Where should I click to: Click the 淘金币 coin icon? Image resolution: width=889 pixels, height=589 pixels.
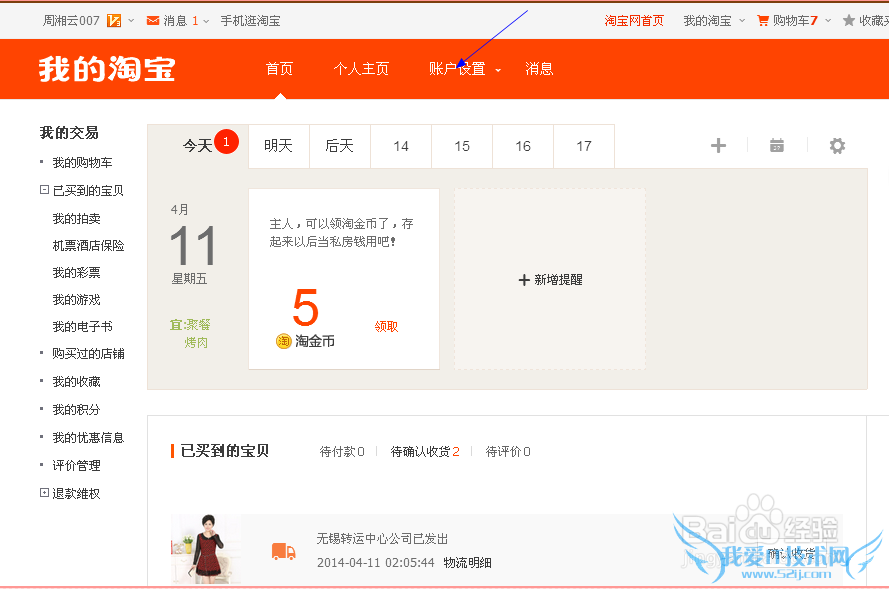283,341
